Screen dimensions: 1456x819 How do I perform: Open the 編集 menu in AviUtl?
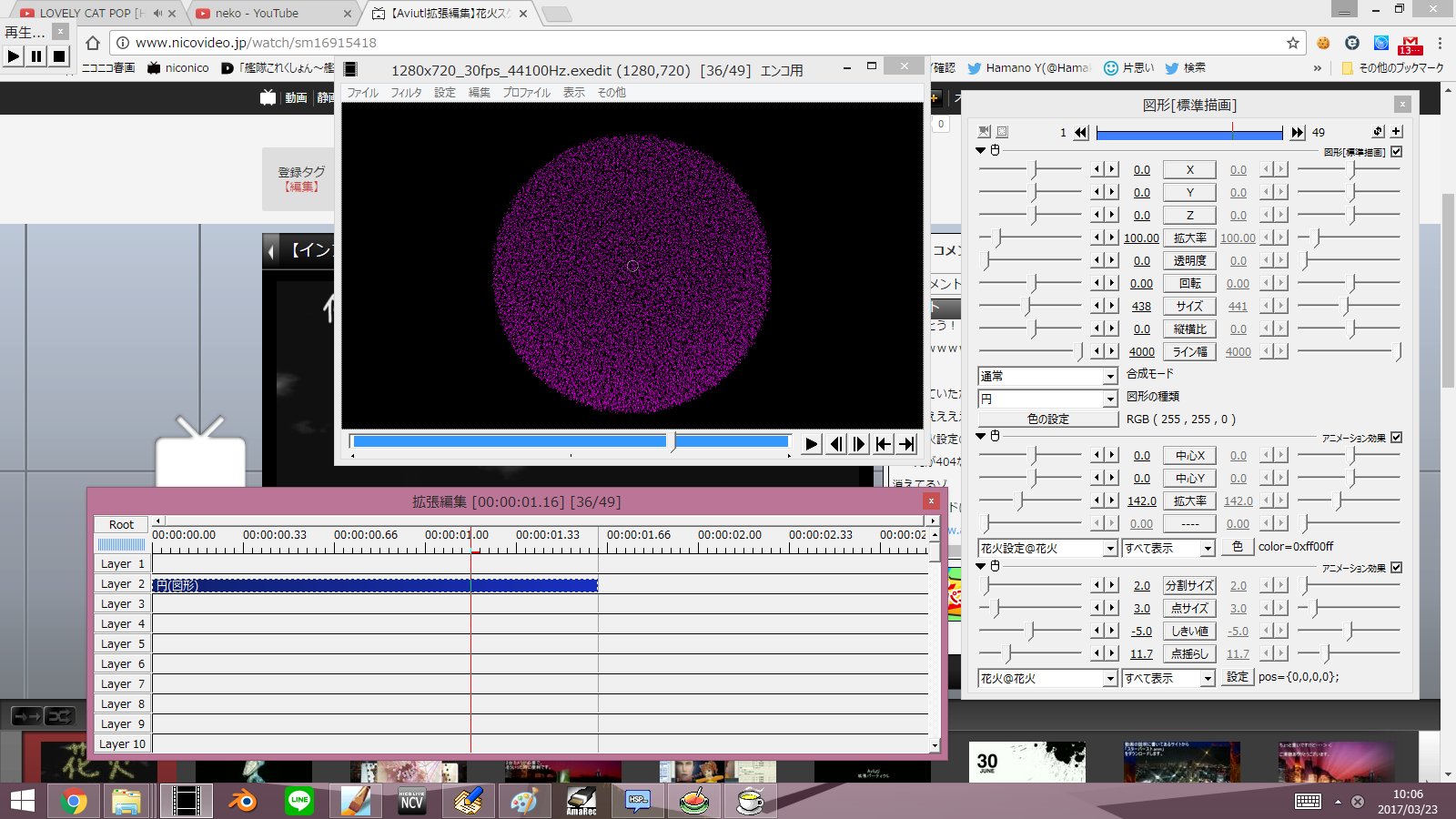click(x=480, y=93)
